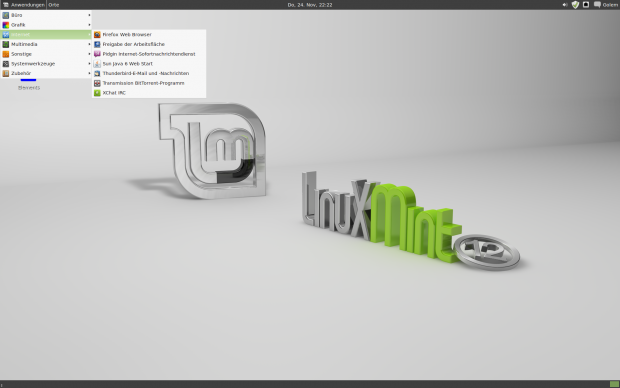Launch Firefox Web Browser
The width and height of the screenshot is (620, 388).
pos(149,34)
